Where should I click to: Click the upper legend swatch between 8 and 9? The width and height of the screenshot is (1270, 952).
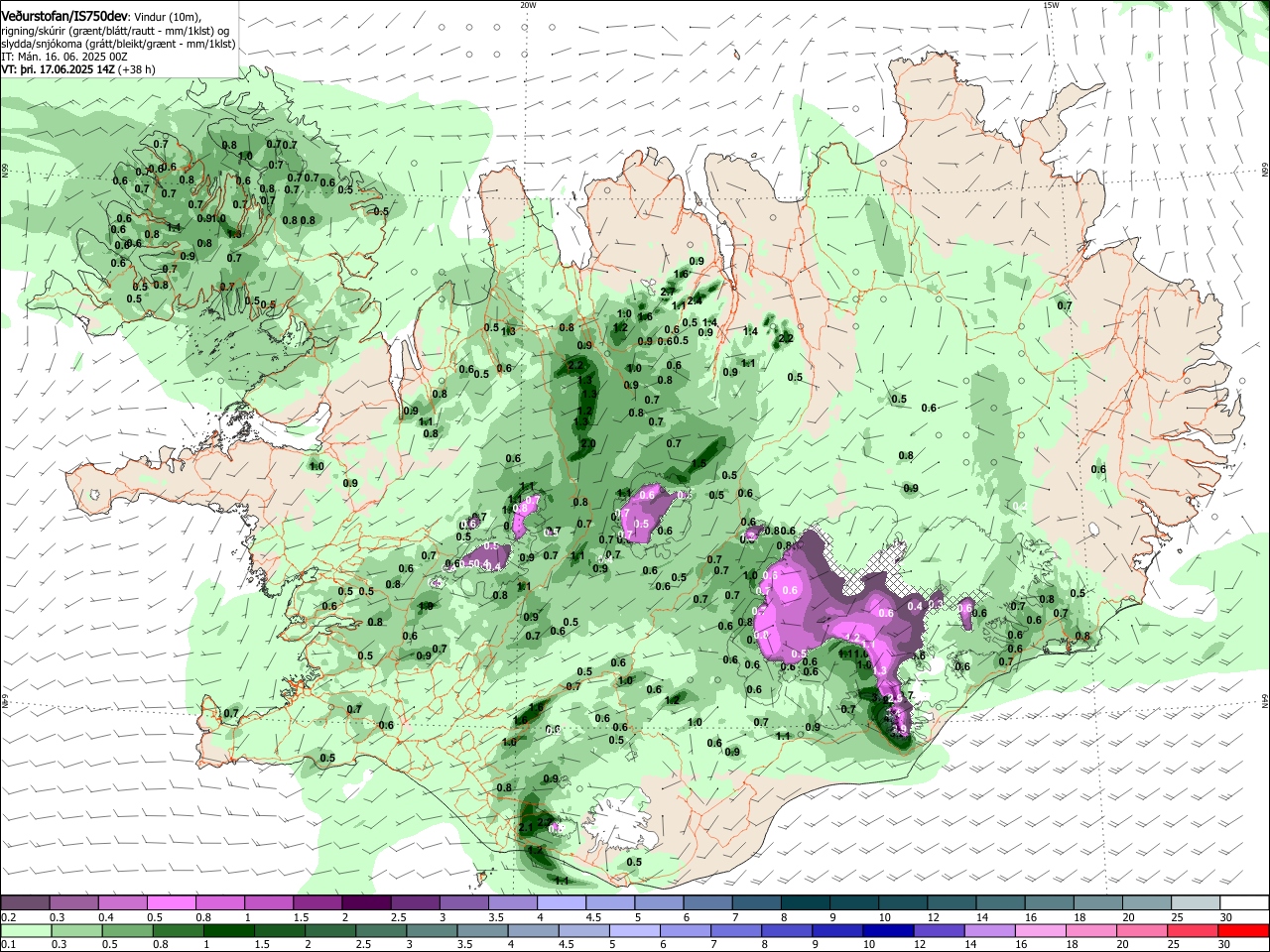[806, 902]
